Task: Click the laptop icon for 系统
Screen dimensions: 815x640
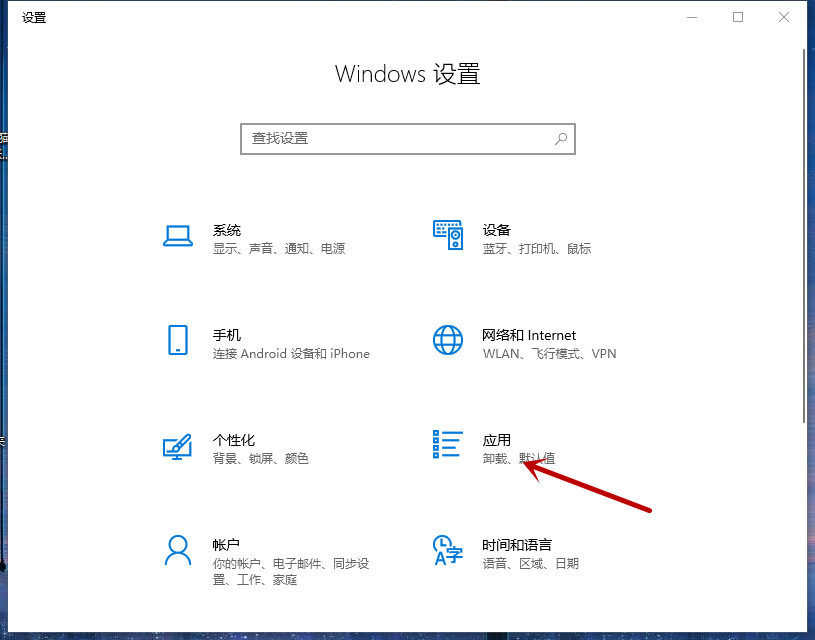Action: [177, 236]
